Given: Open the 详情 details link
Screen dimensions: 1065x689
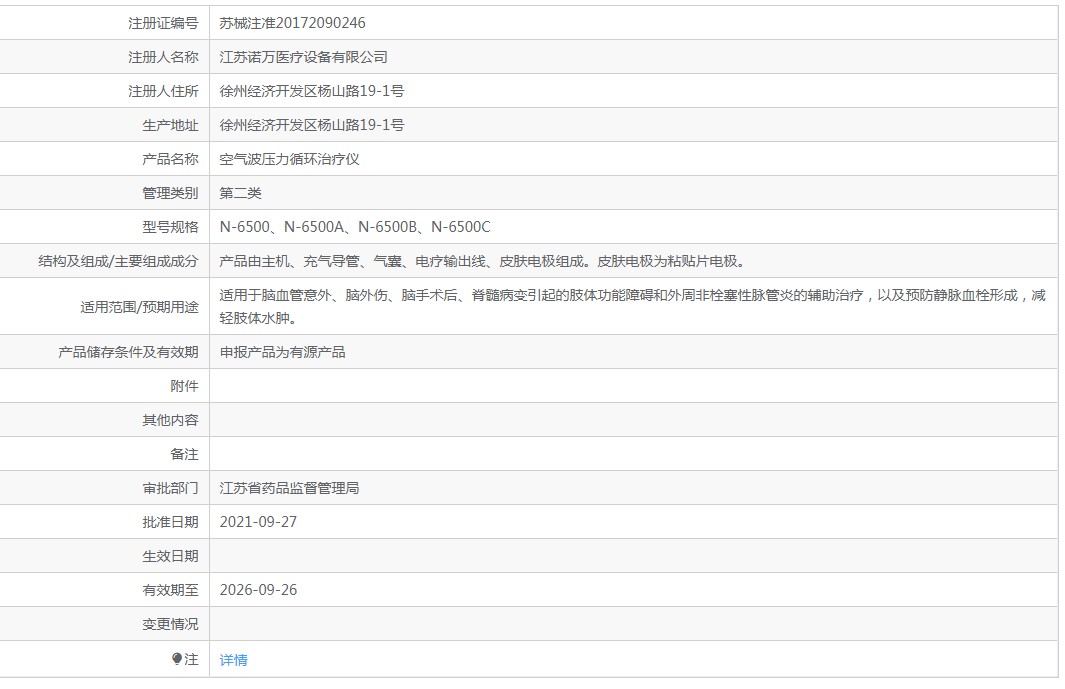Looking at the screenshot, I should 231,657.
